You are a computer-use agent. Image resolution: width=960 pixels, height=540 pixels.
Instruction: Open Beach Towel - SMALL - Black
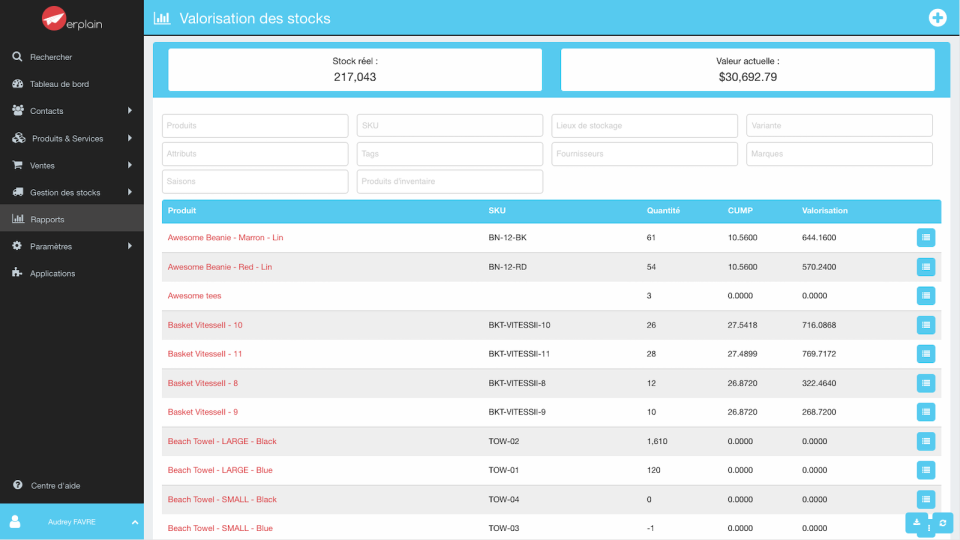pyautogui.click(x=222, y=500)
